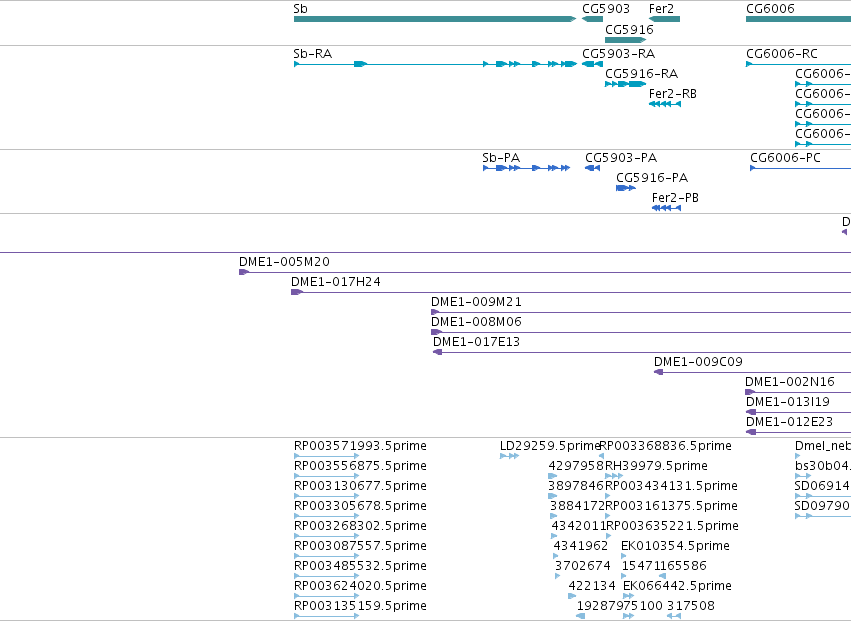Select the EK010354.5prime EST label
Image resolution: width=851 pixels, height=621 pixels.
pyautogui.click(x=675, y=546)
